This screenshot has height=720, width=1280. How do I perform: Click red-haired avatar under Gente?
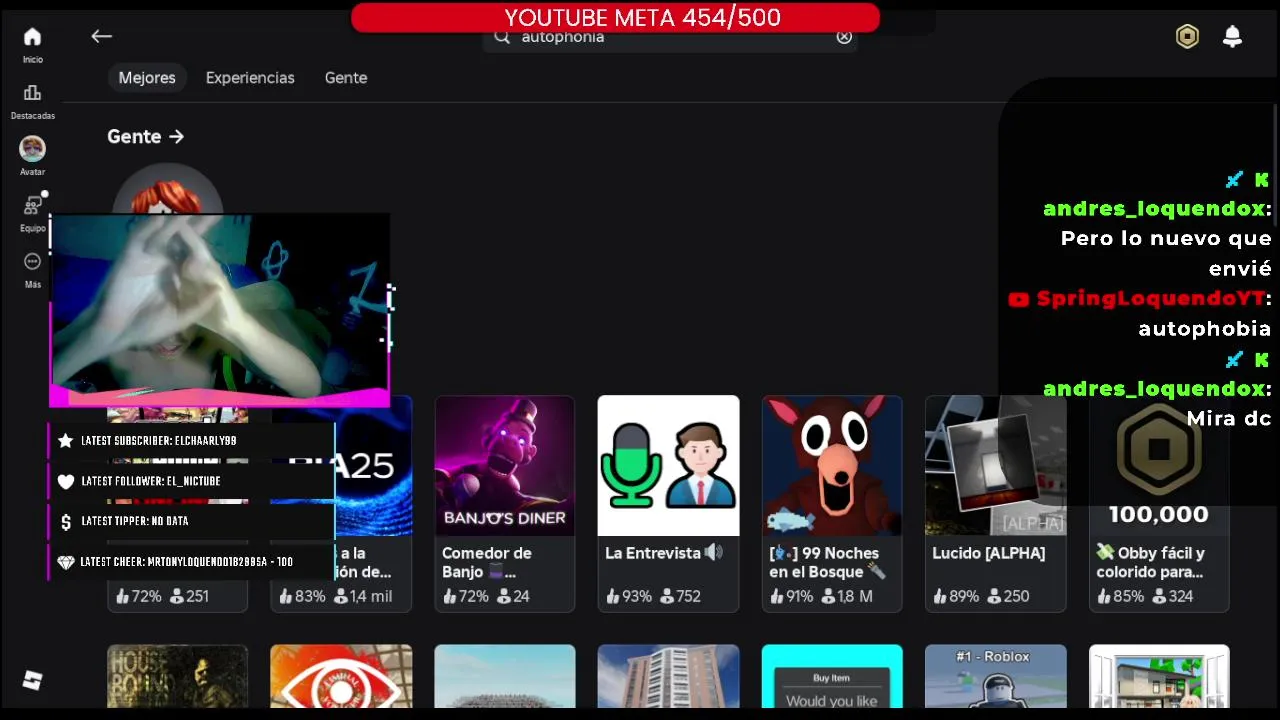tap(167, 189)
